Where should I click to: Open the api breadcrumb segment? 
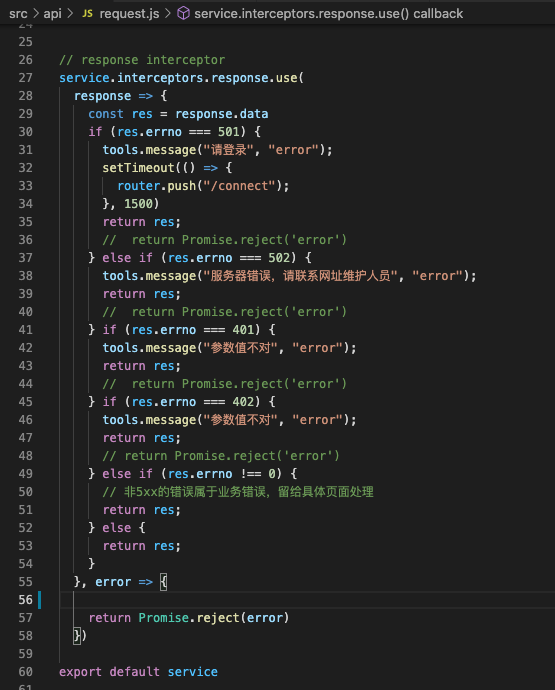[52, 14]
